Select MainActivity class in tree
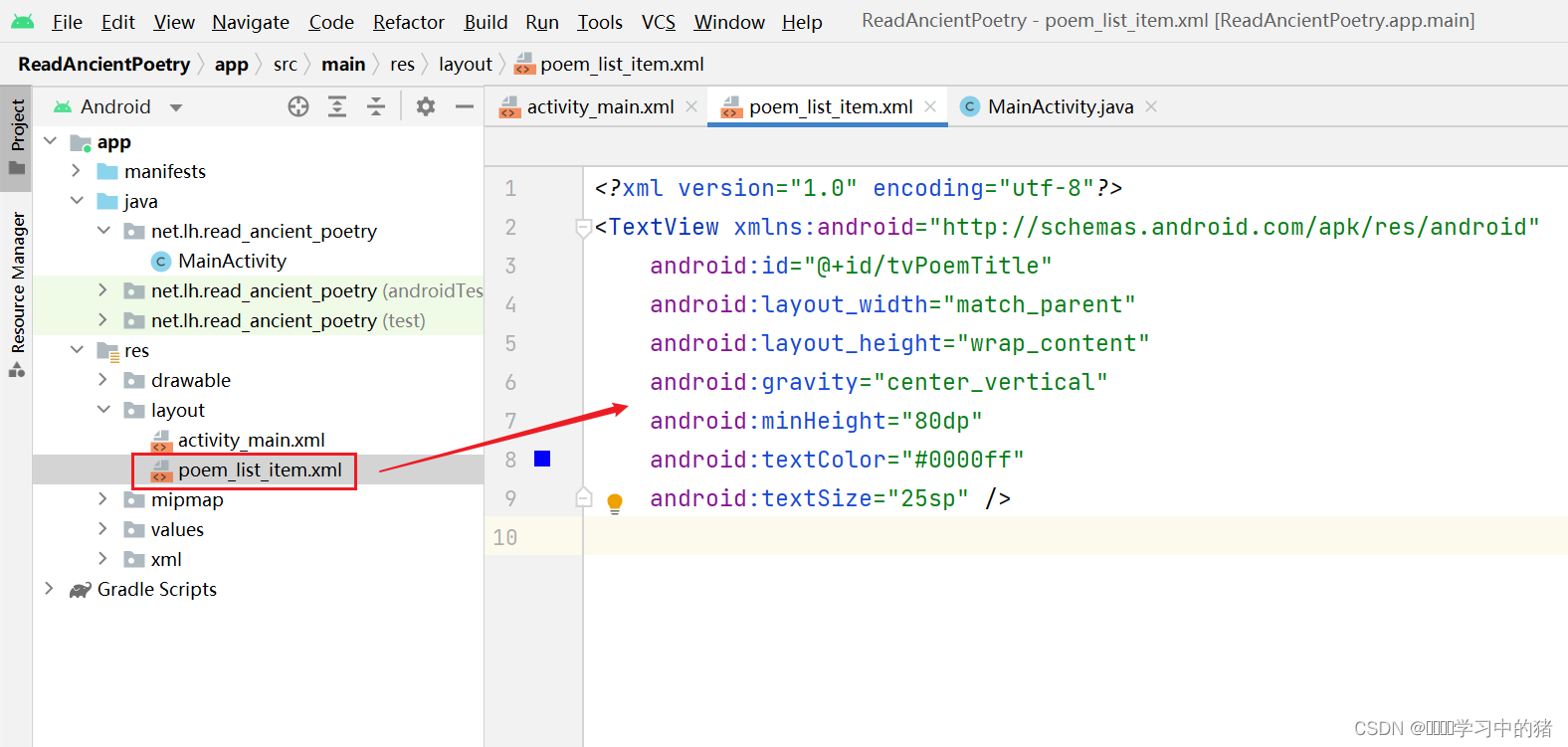The height and width of the screenshot is (747, 1568). point(232,261)
